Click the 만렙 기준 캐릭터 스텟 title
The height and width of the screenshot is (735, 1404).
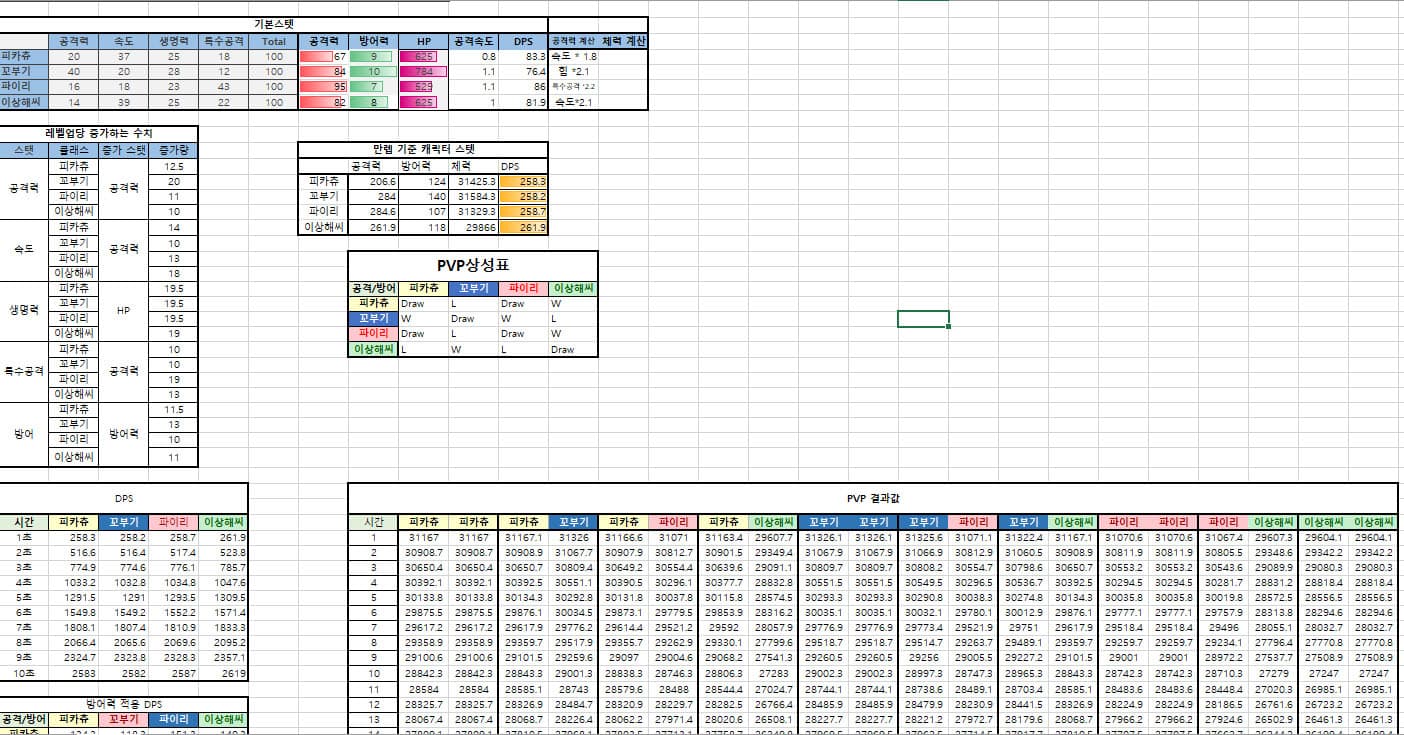point(423,149)
